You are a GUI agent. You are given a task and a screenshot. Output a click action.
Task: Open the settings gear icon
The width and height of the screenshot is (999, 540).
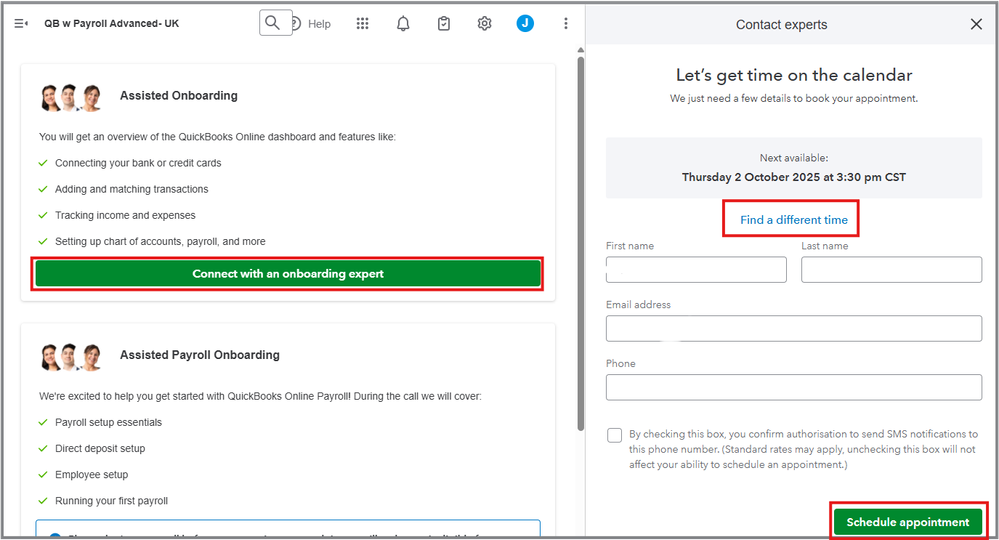pos(484,24)
